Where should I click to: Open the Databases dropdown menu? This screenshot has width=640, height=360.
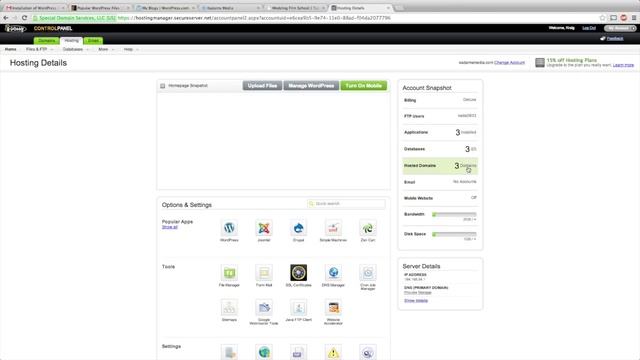pos(76,49)
